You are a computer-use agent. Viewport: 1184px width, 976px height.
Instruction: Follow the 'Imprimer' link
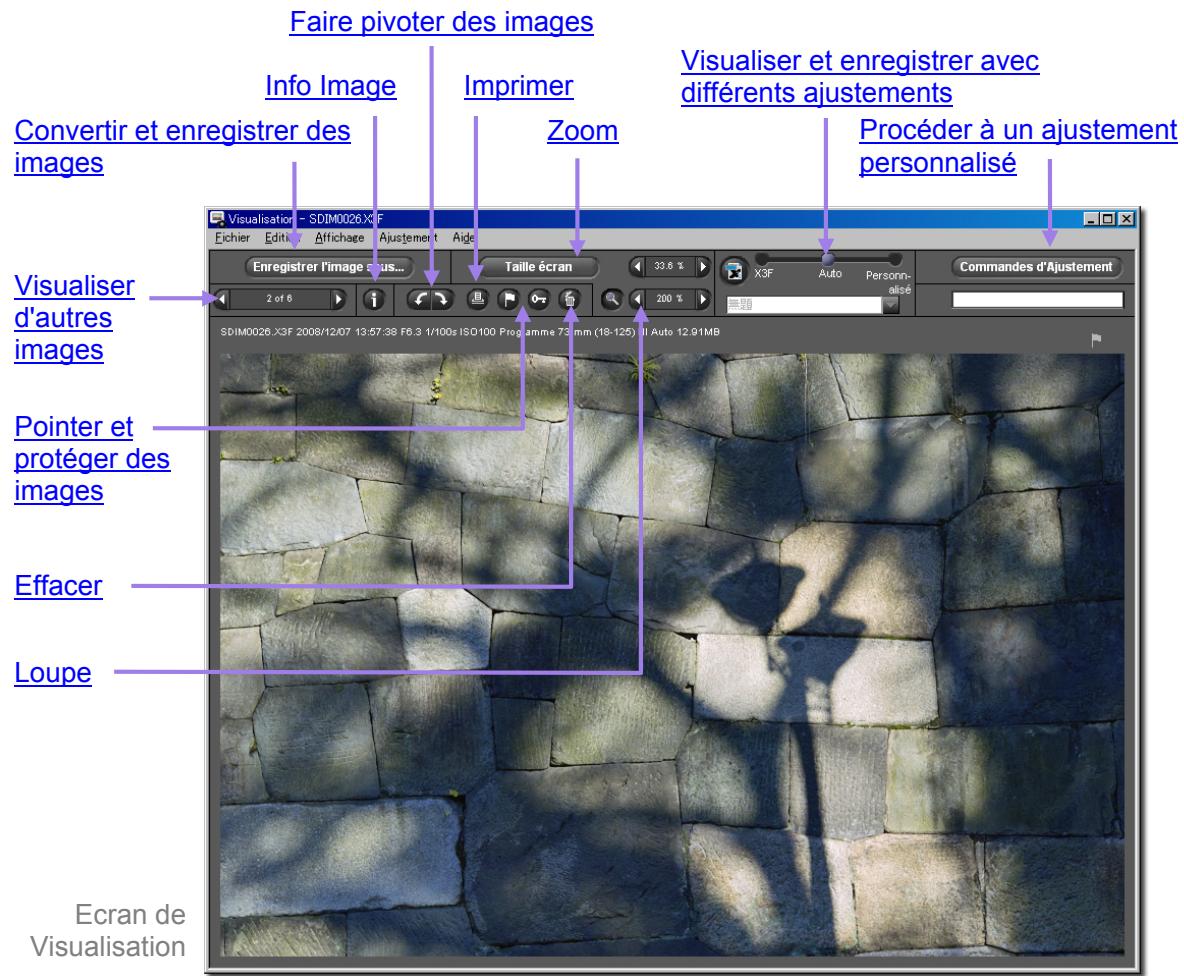click(519, 86)
